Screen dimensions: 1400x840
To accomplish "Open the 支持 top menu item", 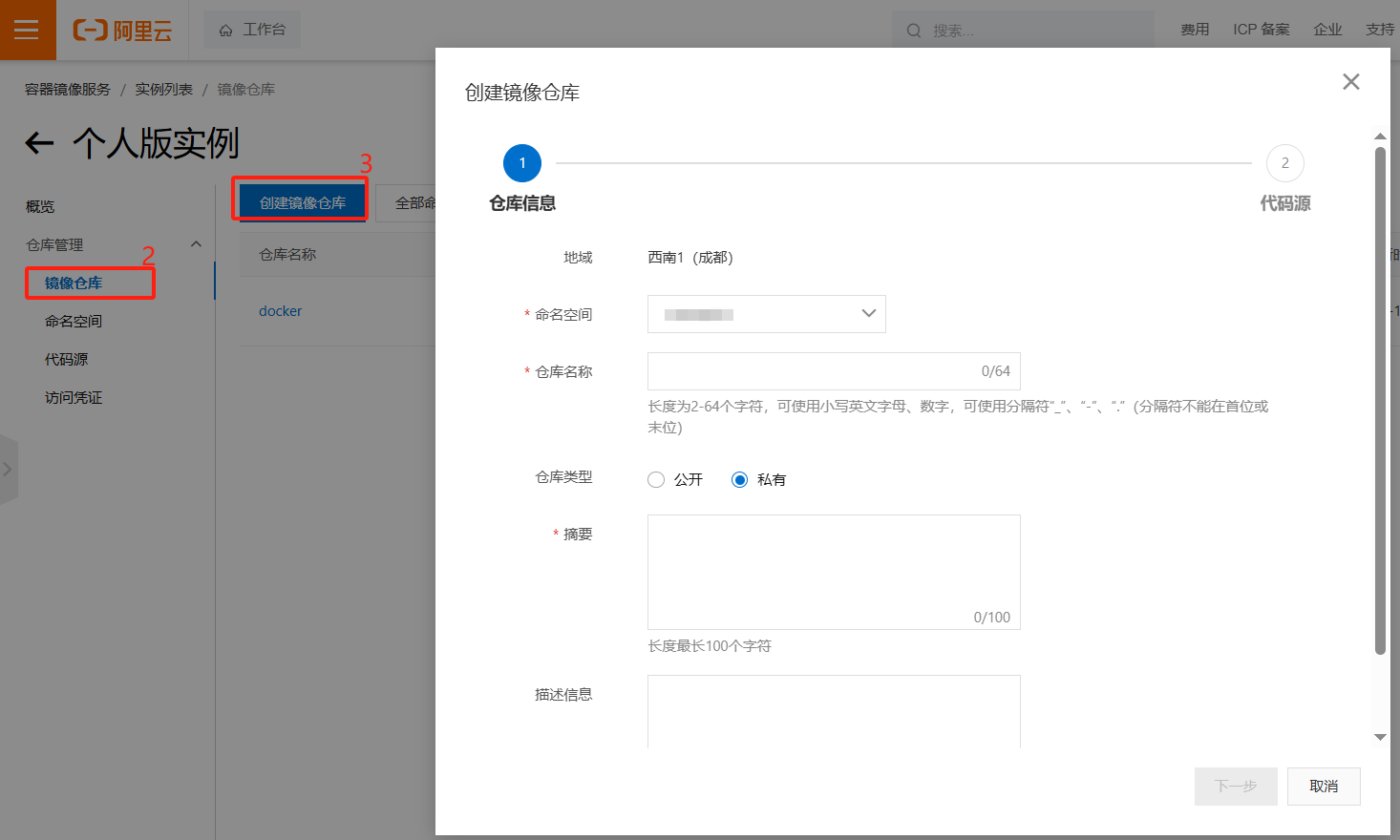I will coord(1378,29).
